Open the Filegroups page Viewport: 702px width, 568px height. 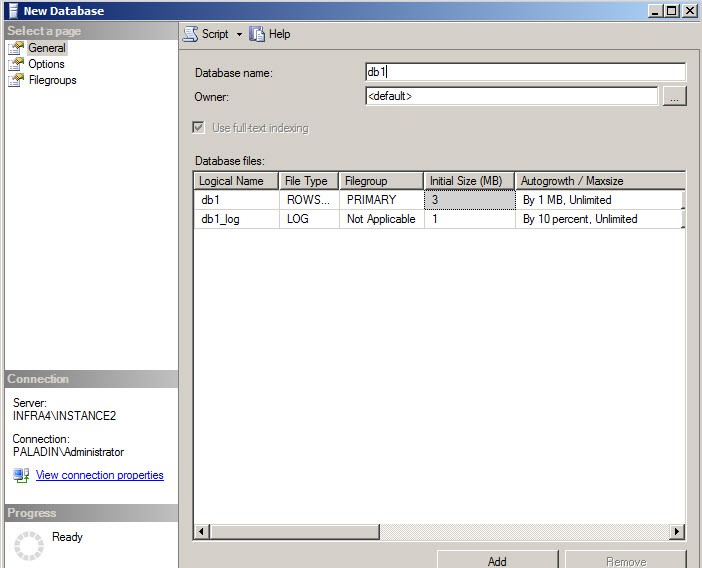coord(52,80)
